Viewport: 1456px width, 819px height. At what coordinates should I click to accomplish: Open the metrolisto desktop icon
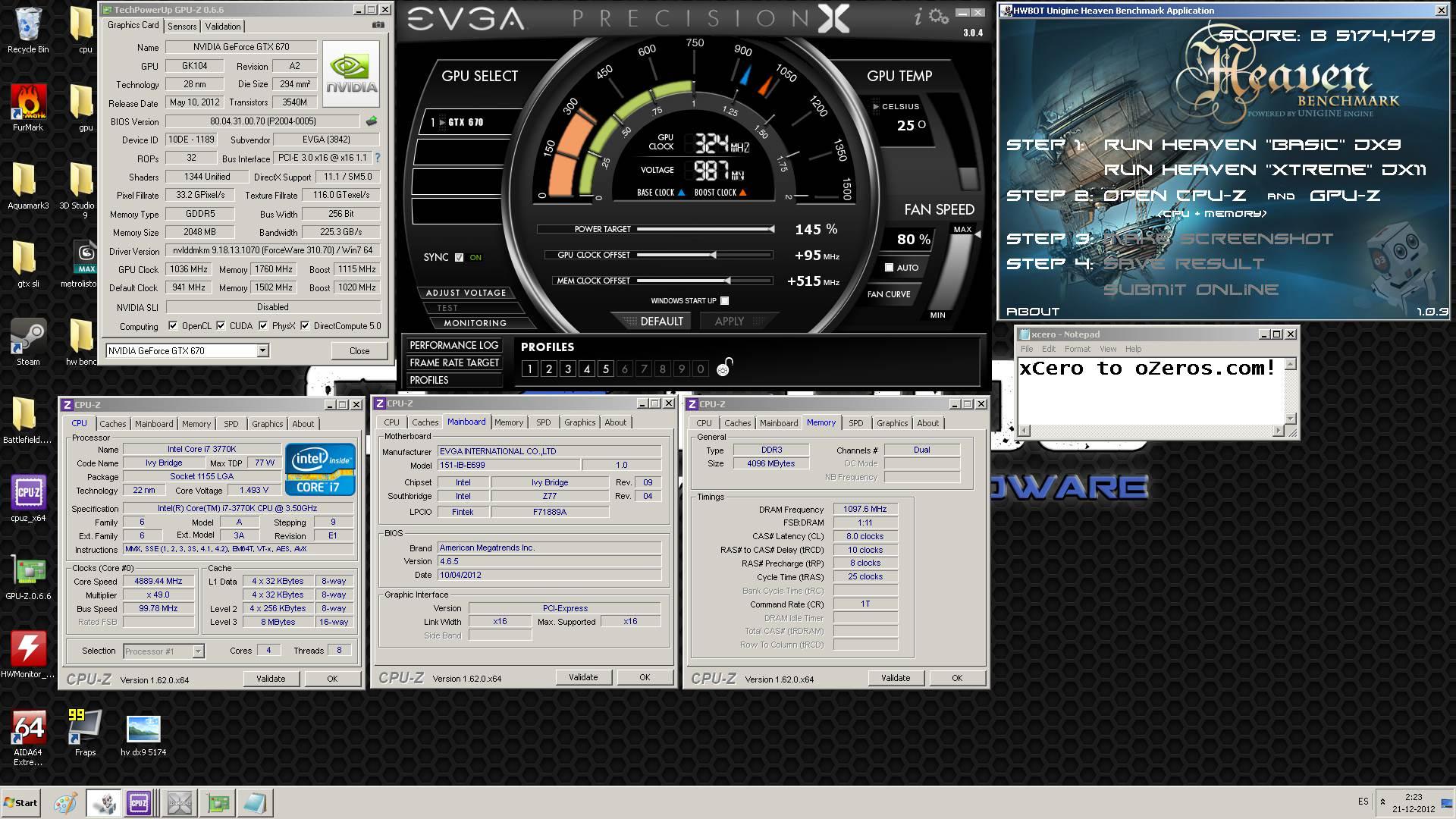click(x=85, y=264)
